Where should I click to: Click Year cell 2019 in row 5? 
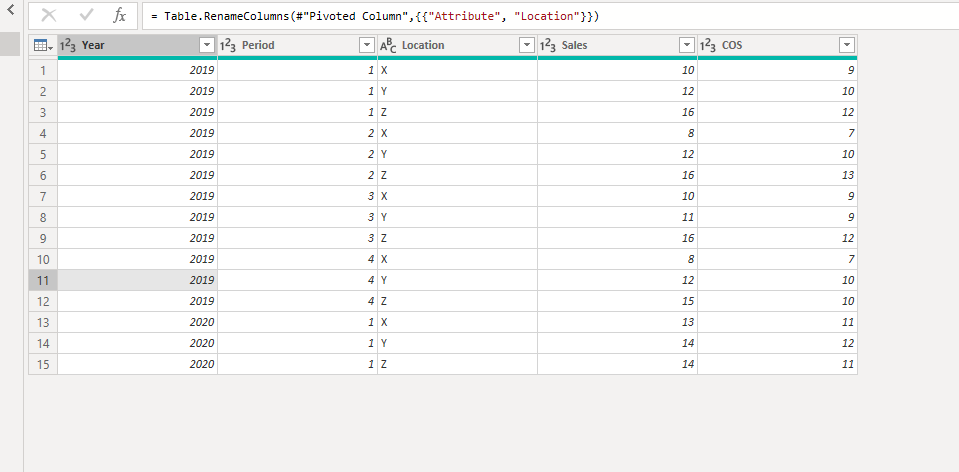click(138, 154)
